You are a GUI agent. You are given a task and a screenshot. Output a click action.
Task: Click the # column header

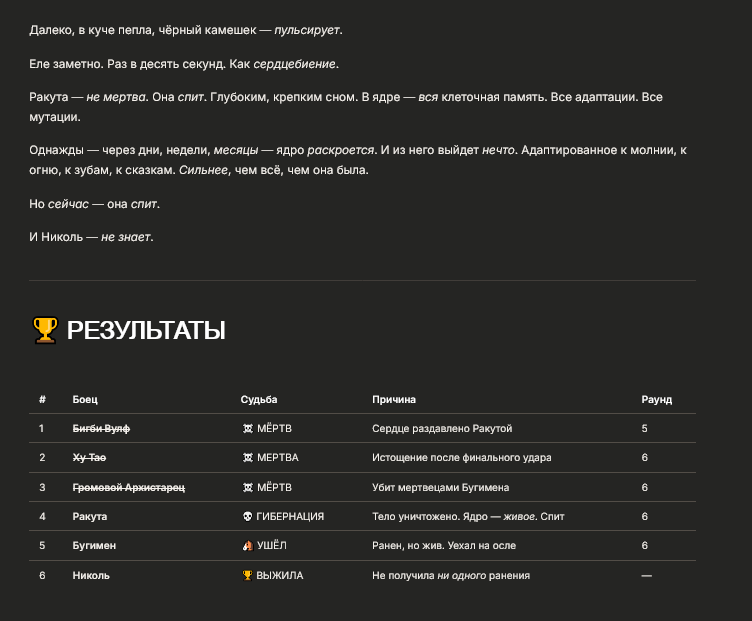click(42, 399)
